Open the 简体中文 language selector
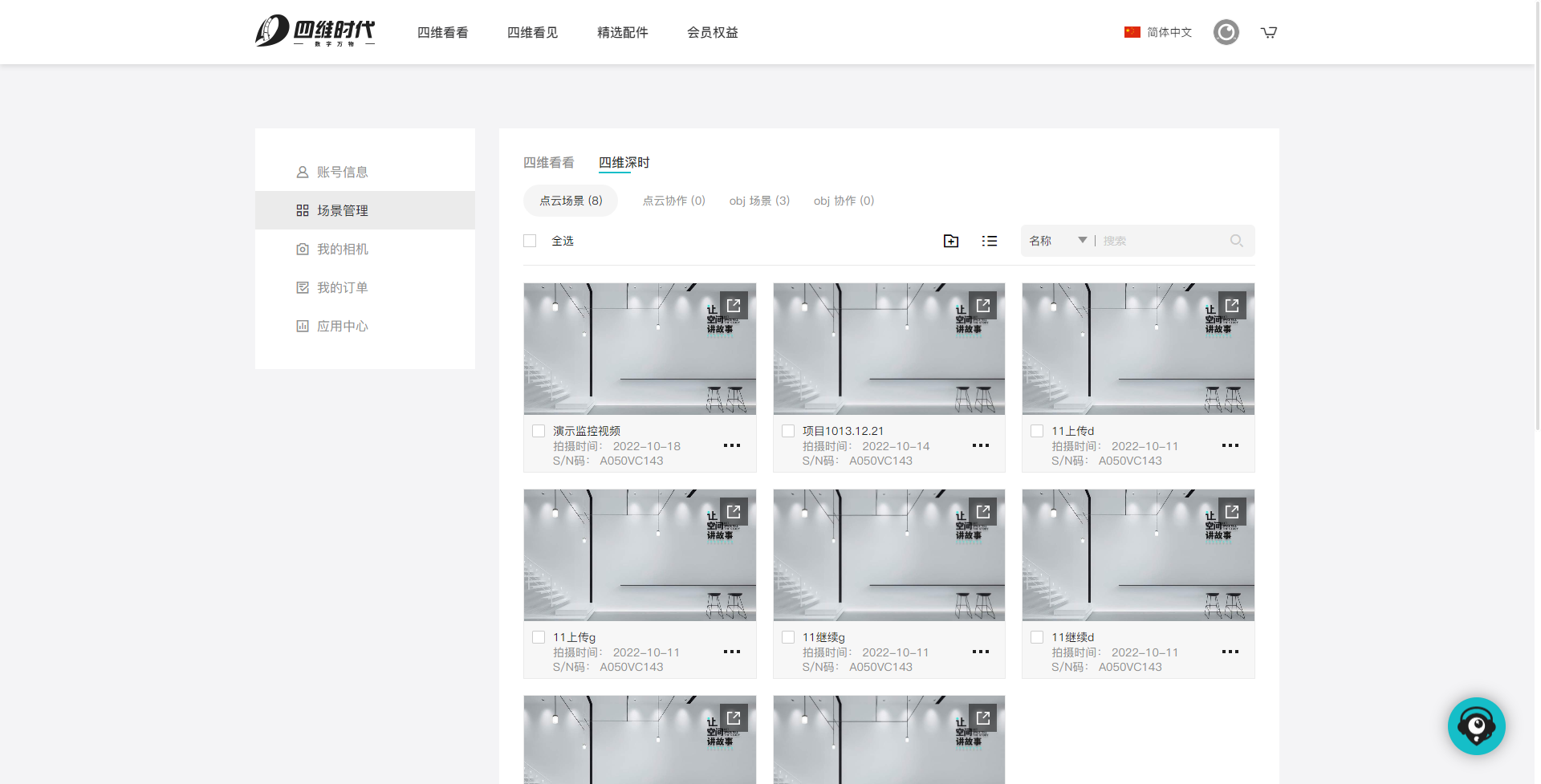The height and width of the screenshot is (784, 1541). 1158,33
